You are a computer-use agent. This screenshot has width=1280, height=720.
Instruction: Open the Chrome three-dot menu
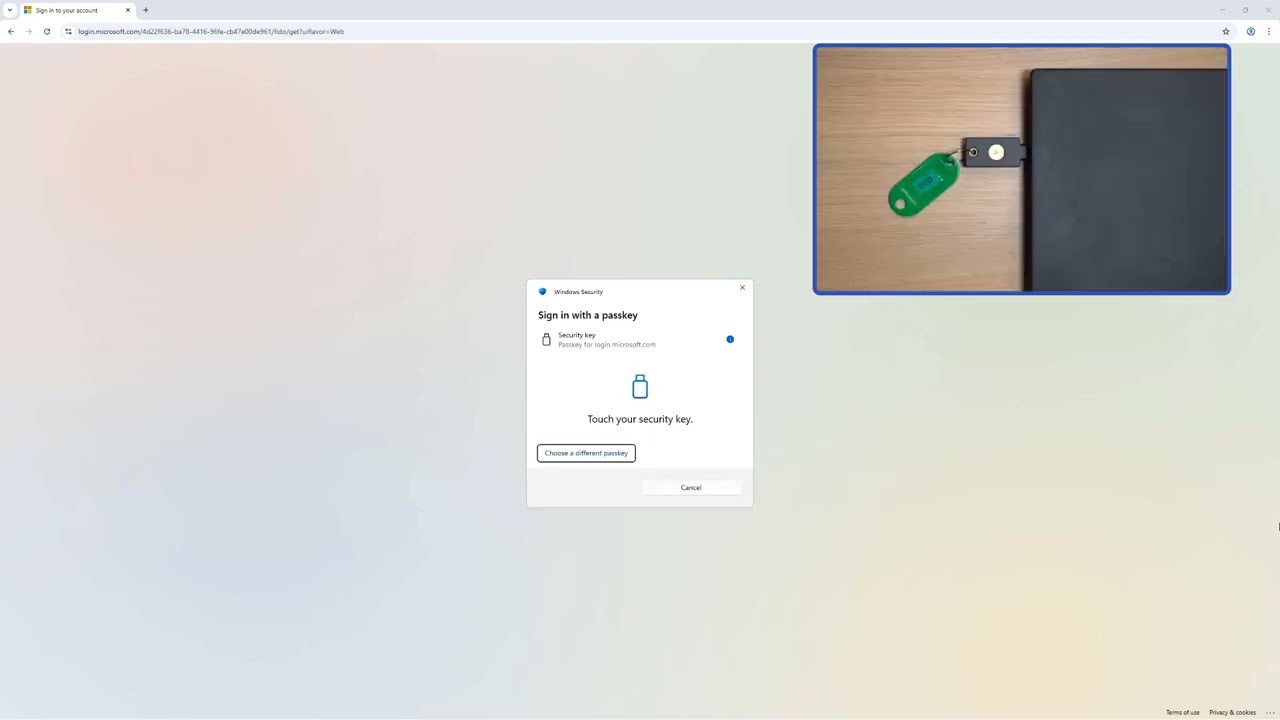pyautogui.click(x=1271, y=31)
